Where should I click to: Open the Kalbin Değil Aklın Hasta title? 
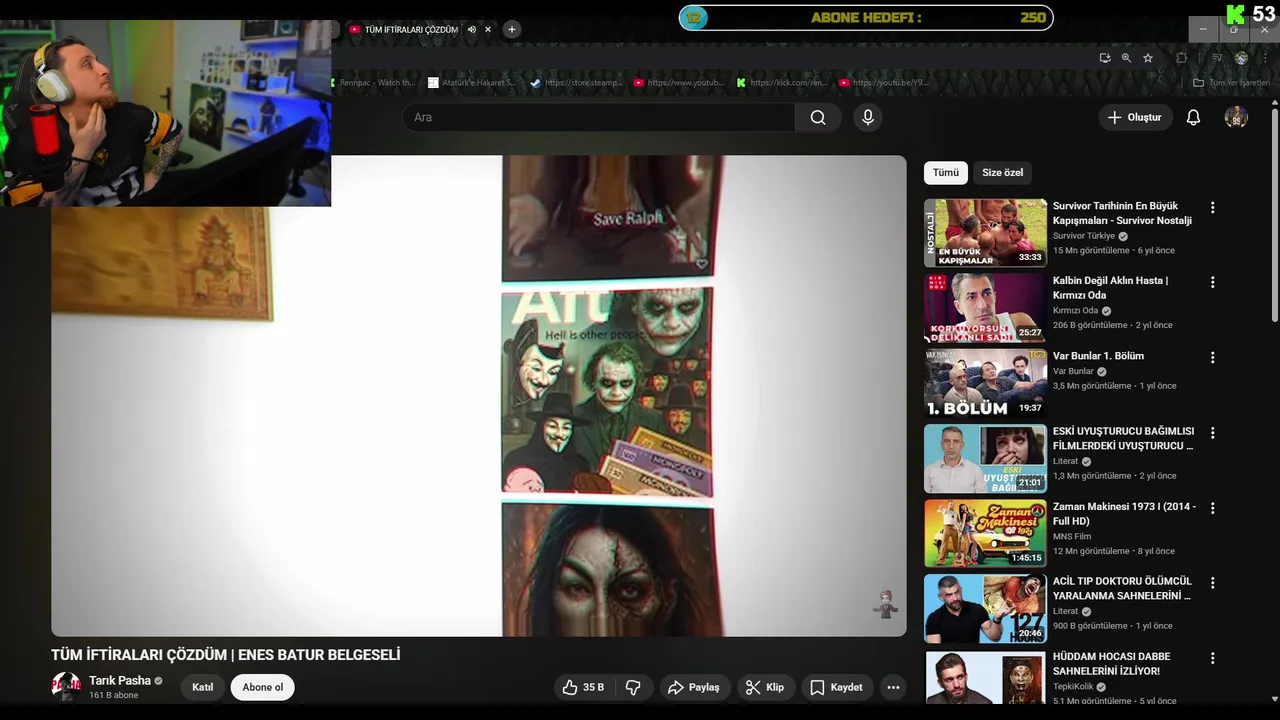coord(1110,288)
